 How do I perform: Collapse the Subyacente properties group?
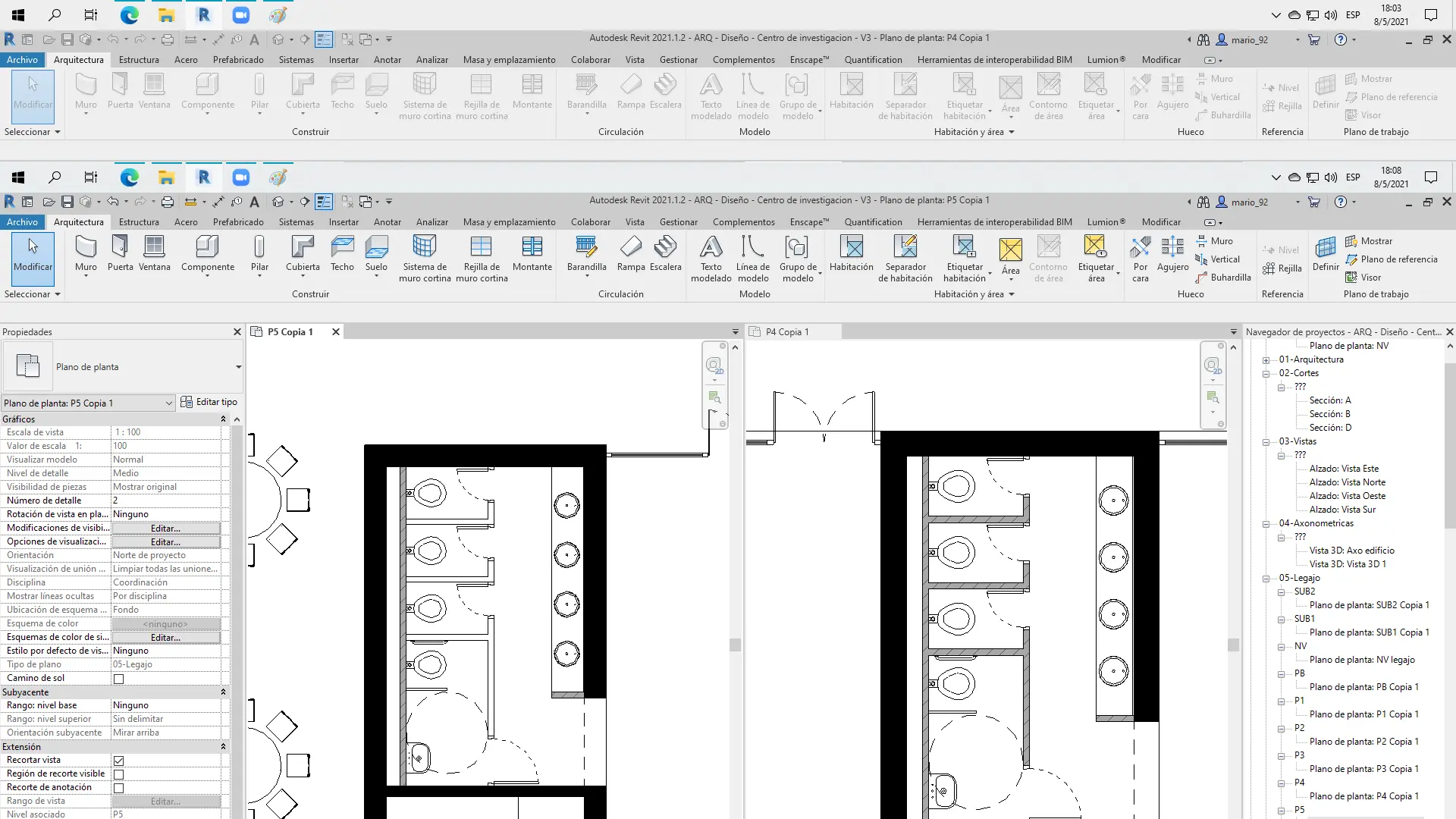pyautogui.click(x=223, y=692)
